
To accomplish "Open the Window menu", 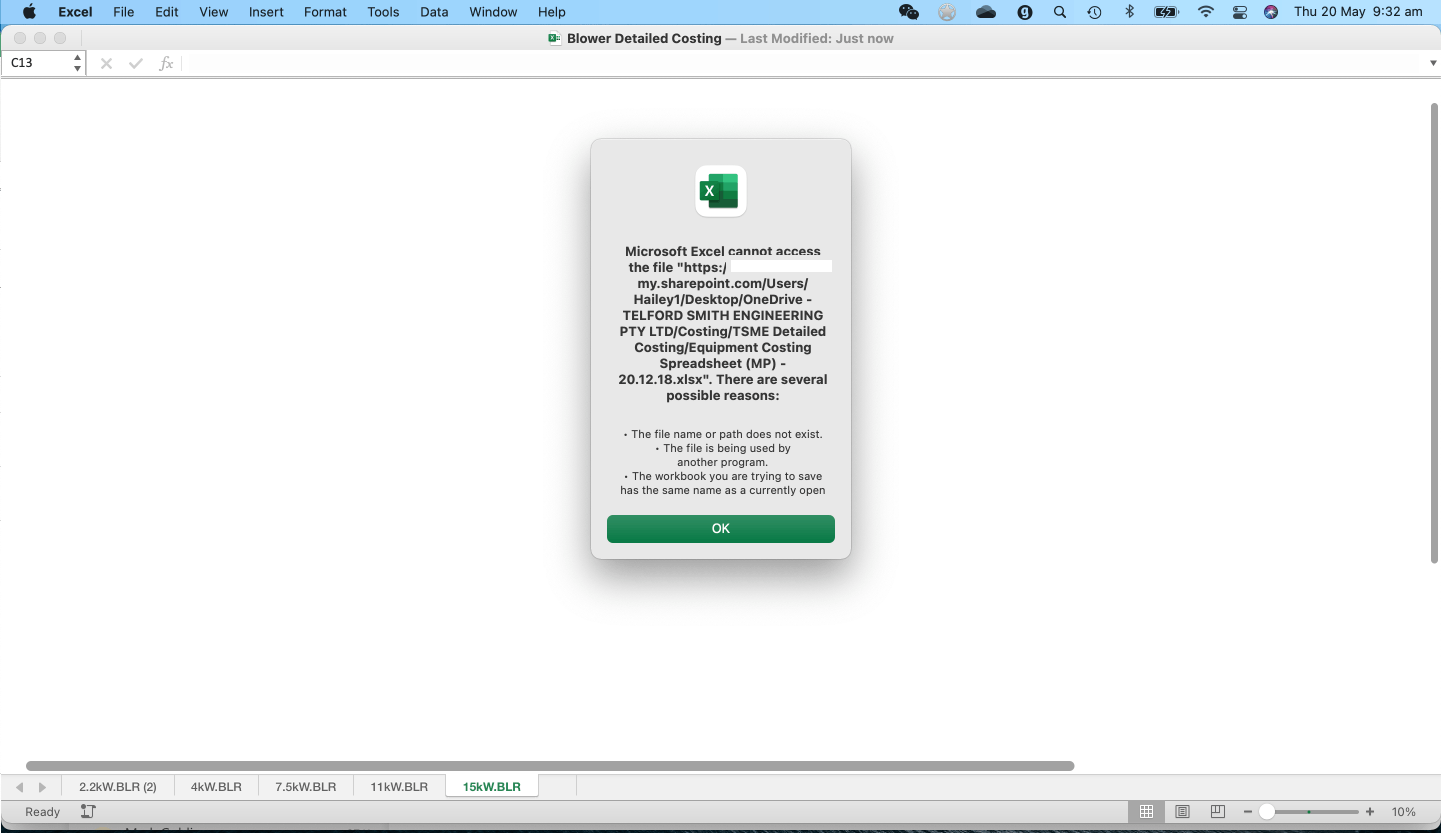I will click(x=493, y=12).
